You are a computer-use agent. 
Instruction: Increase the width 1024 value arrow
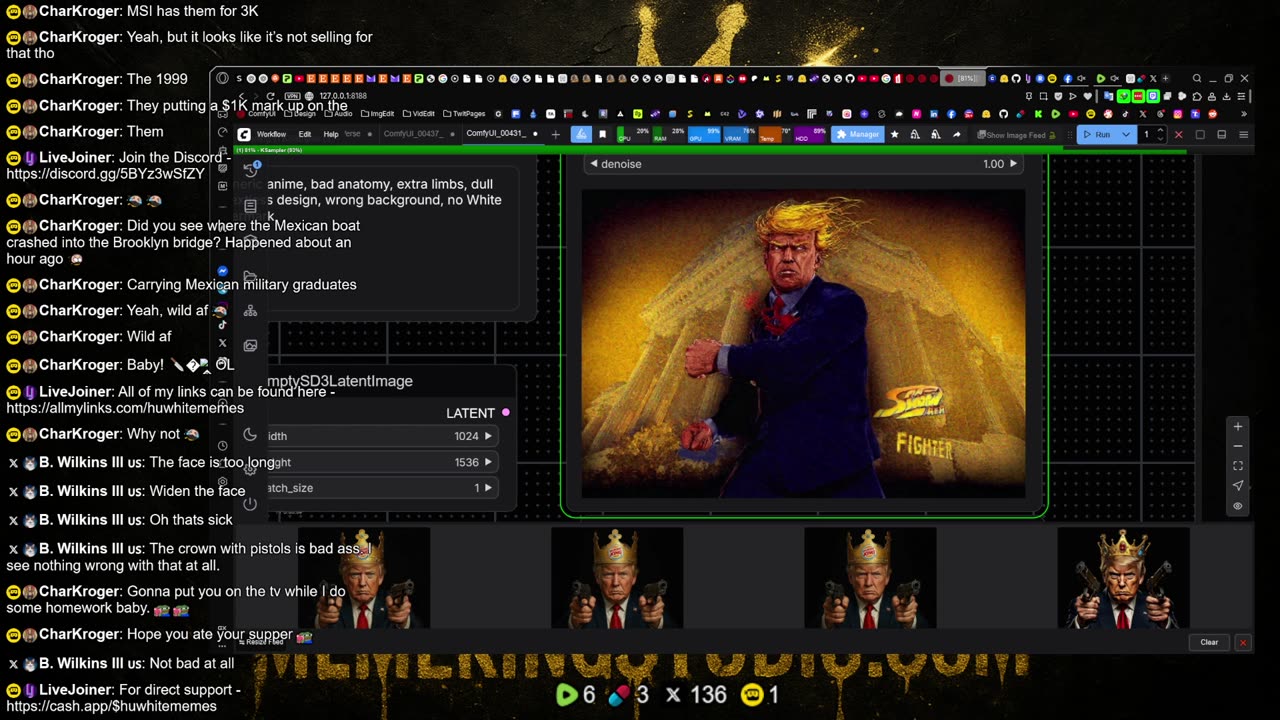pyautogui.click(x=488, y=436)
